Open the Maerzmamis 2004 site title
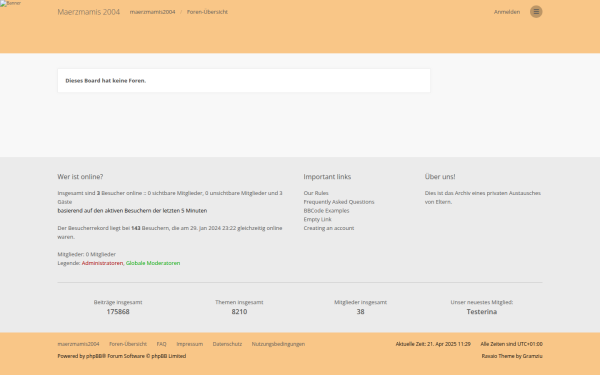This screenshot has height=375, width=600. coord(88,12)
